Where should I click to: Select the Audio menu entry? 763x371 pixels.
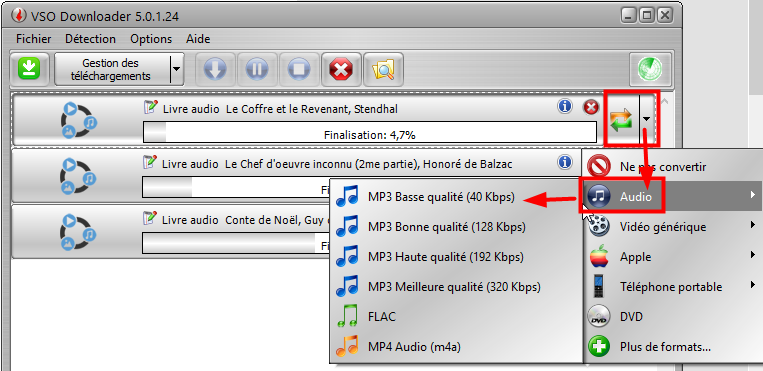pos(672,197)
